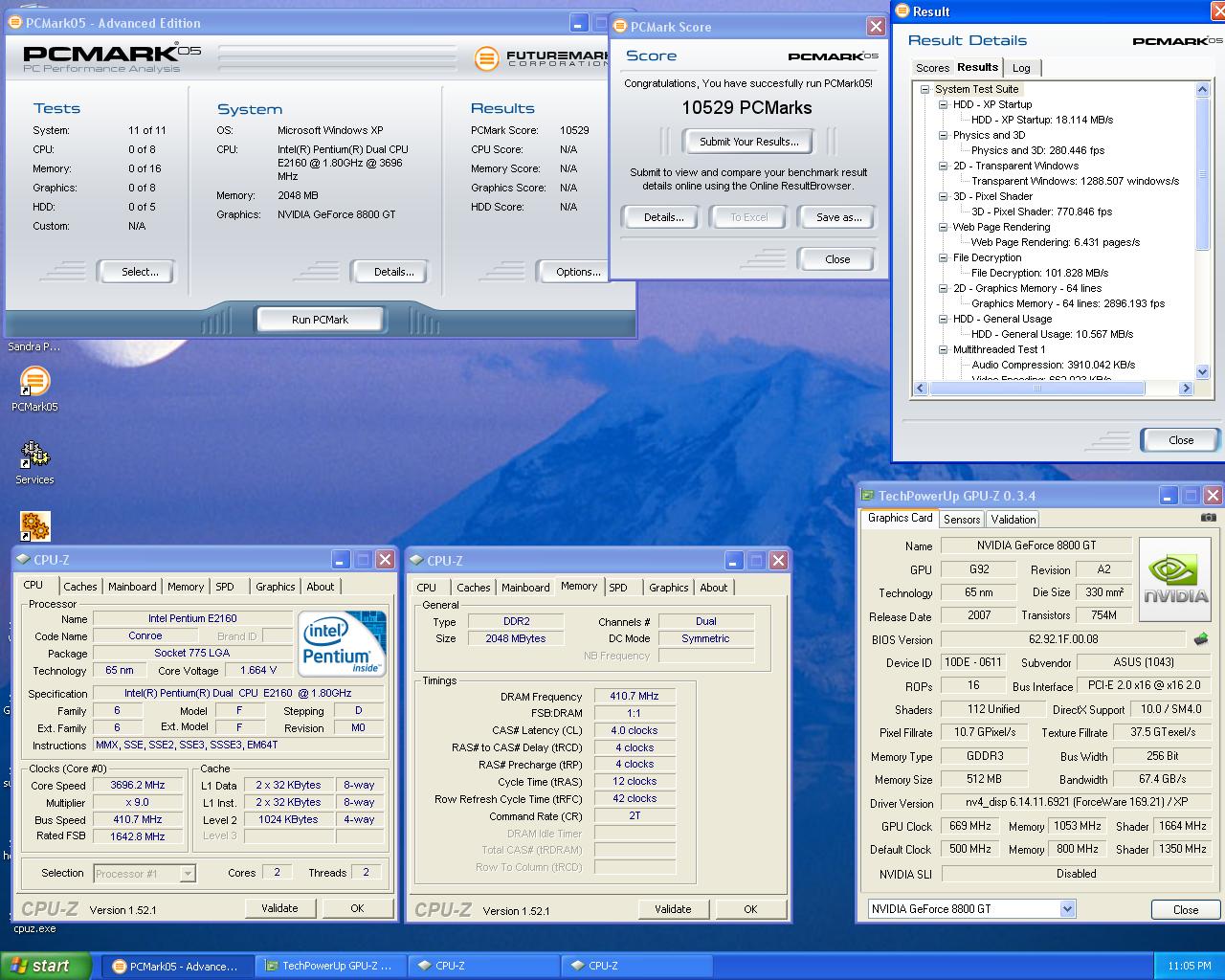This screenshot has height=980, width=1225.
Task: Collapse the Physics and 3D node
Action: [x=943, y=135]
